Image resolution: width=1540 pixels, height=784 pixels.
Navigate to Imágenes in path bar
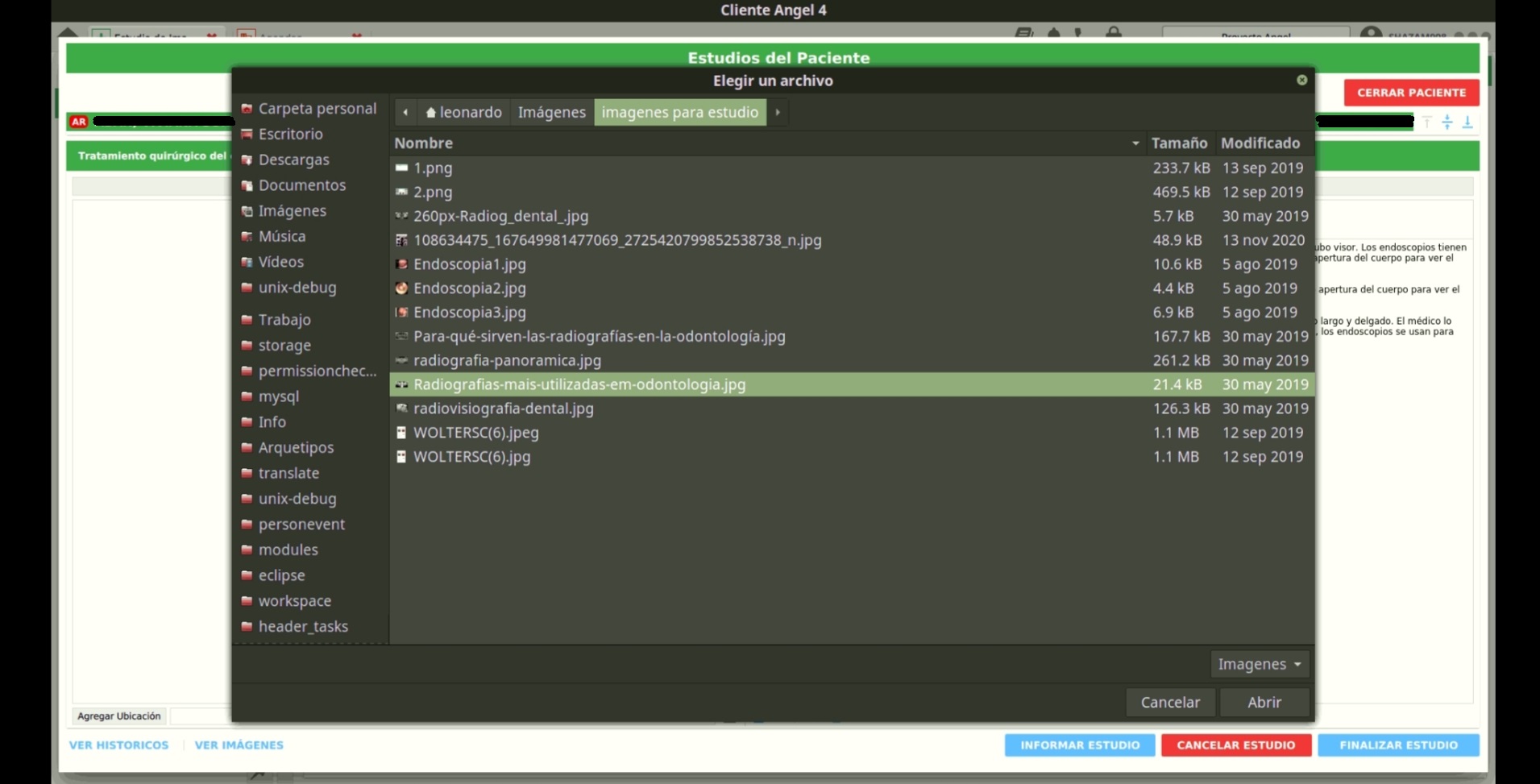pos(552,113)
